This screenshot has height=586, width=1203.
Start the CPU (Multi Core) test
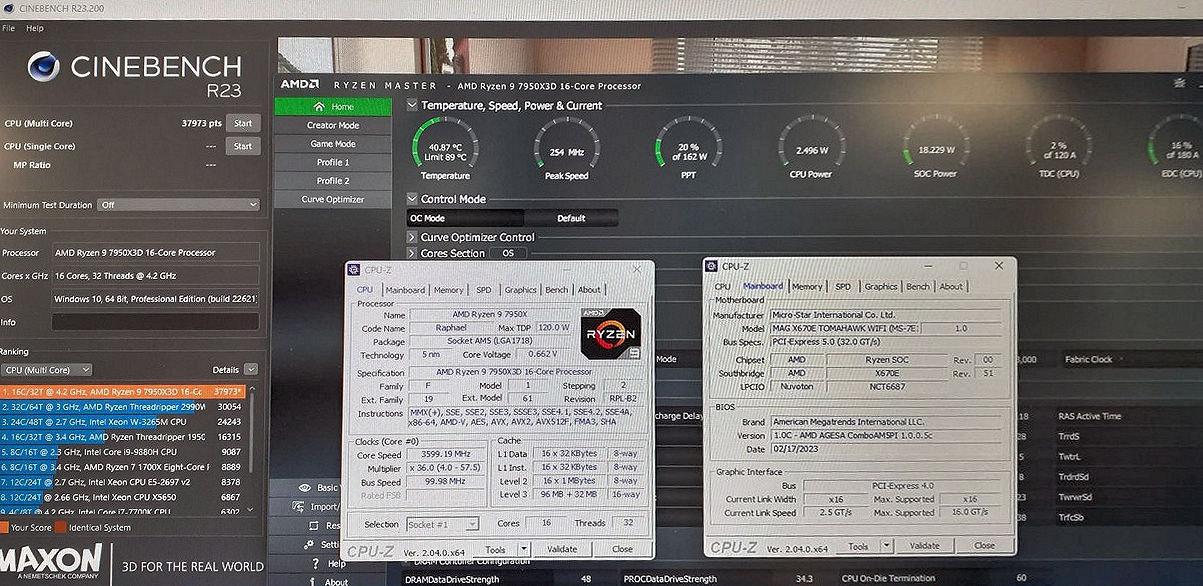242,123
